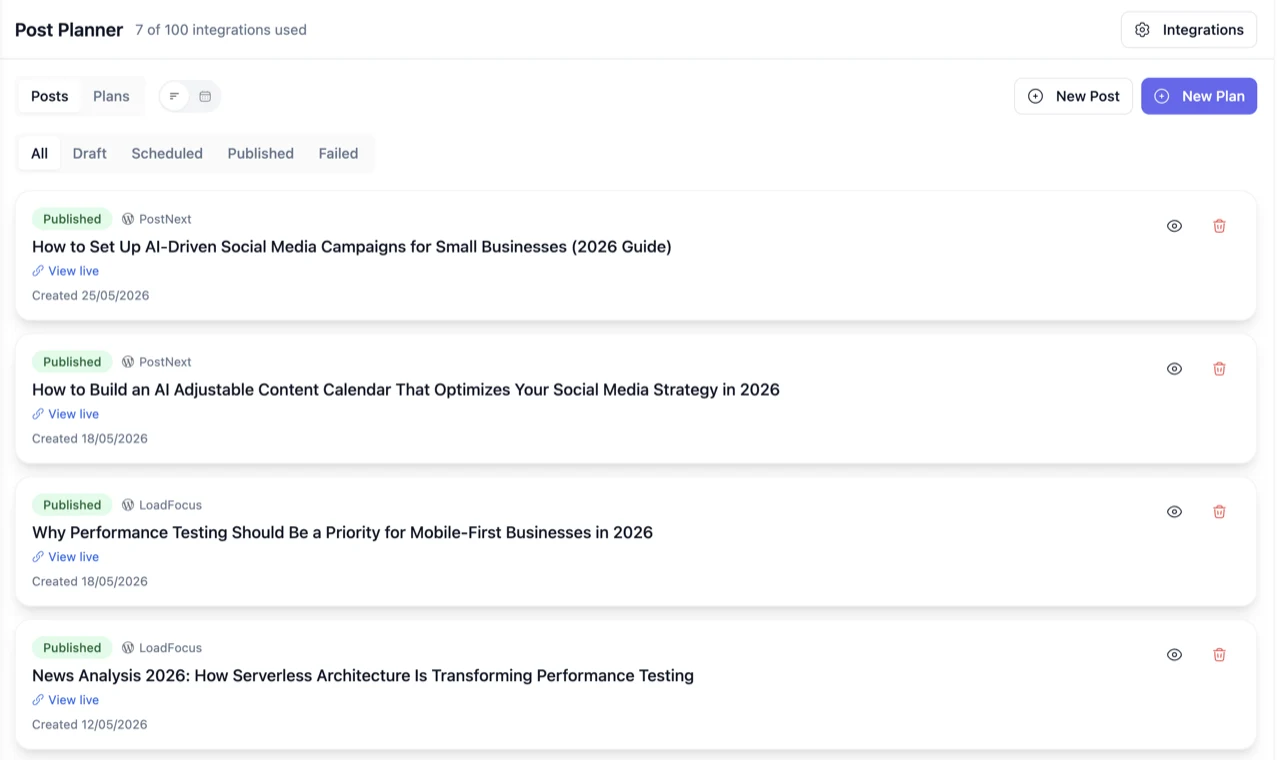Open post title 'How to Build an AI Adjustable Content Calendar'
Image resolution: width=1280 pixels, height=760 pixels.
406,389
